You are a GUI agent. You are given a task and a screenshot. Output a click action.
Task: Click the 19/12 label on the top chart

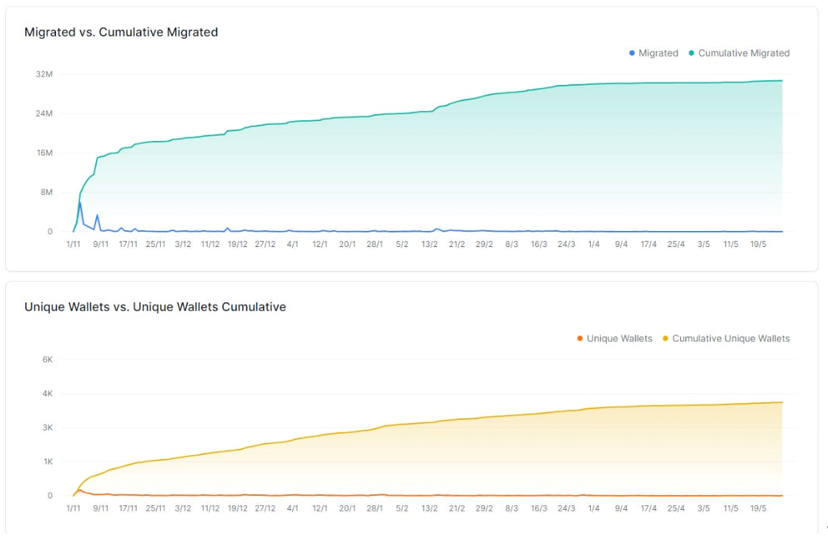(238, 244)
